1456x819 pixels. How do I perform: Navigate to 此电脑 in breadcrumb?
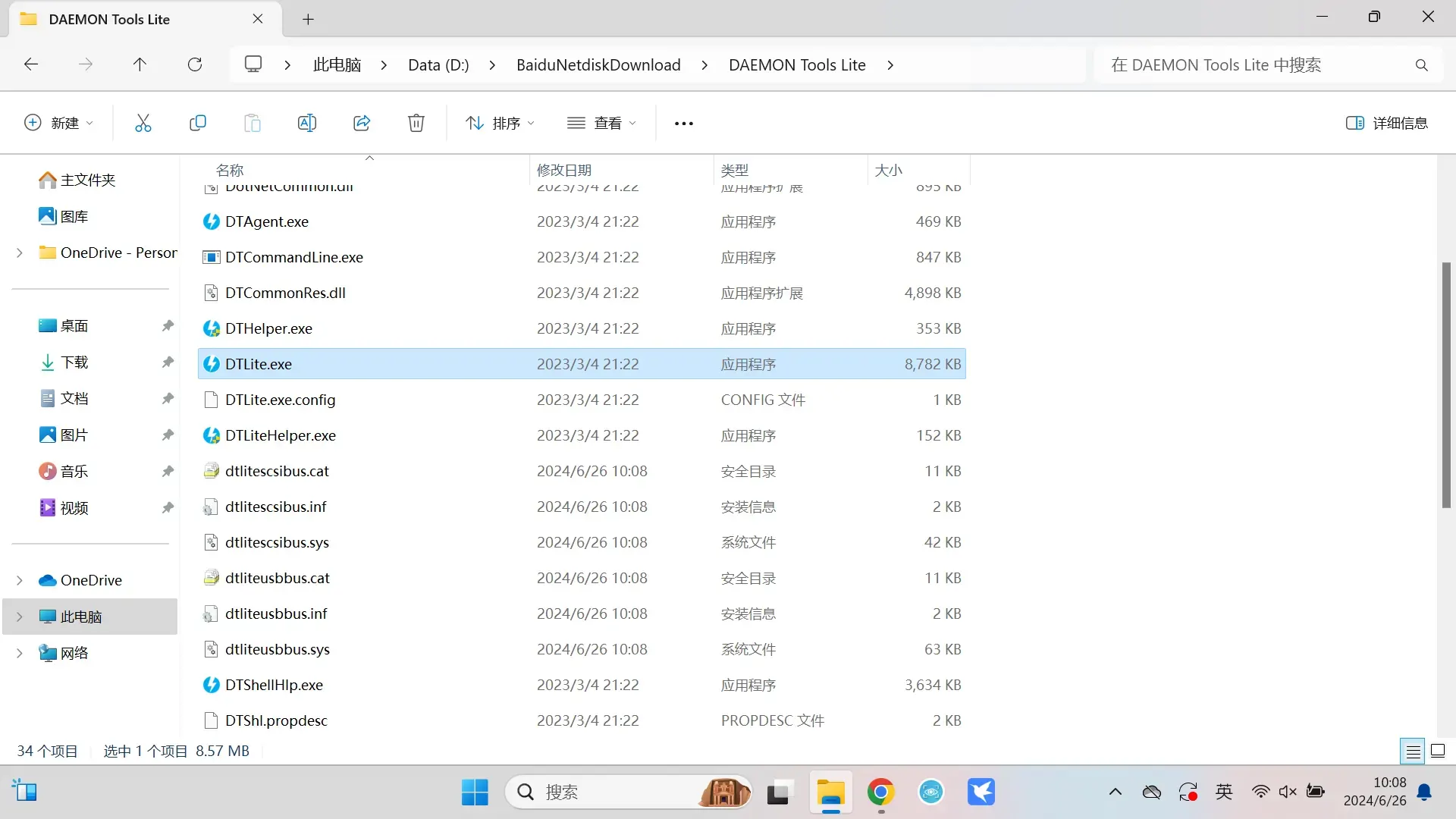pos(337,65)
